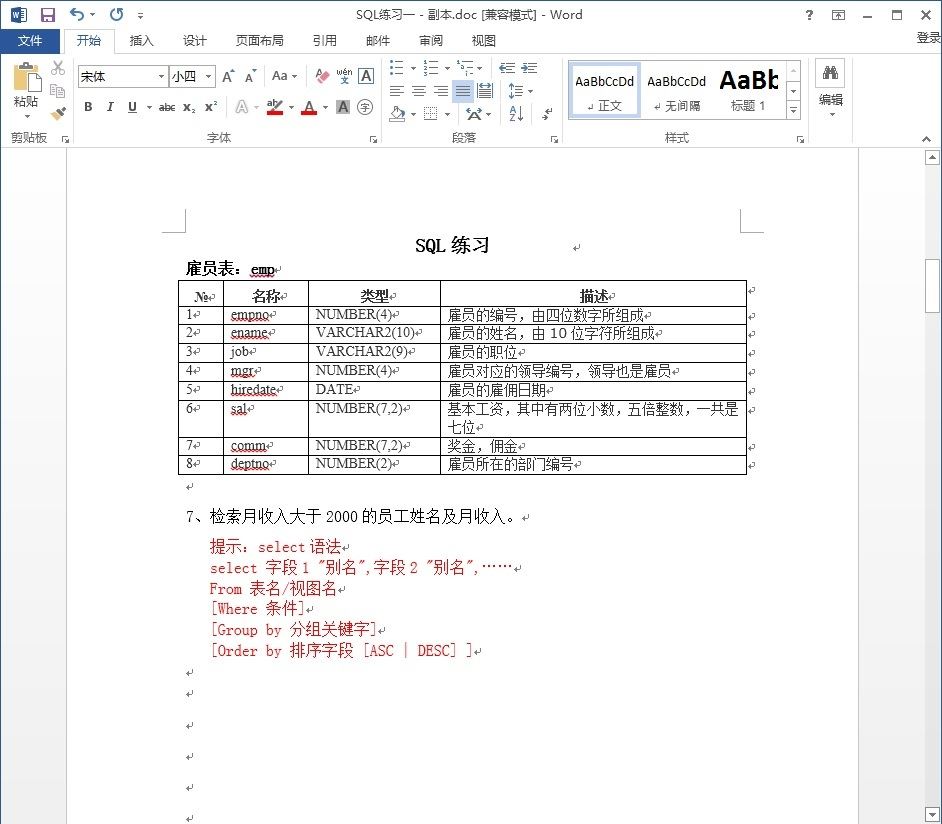Decrease the font size with shrink font
This screenshot has height=824, width=942.
point(251,76)
